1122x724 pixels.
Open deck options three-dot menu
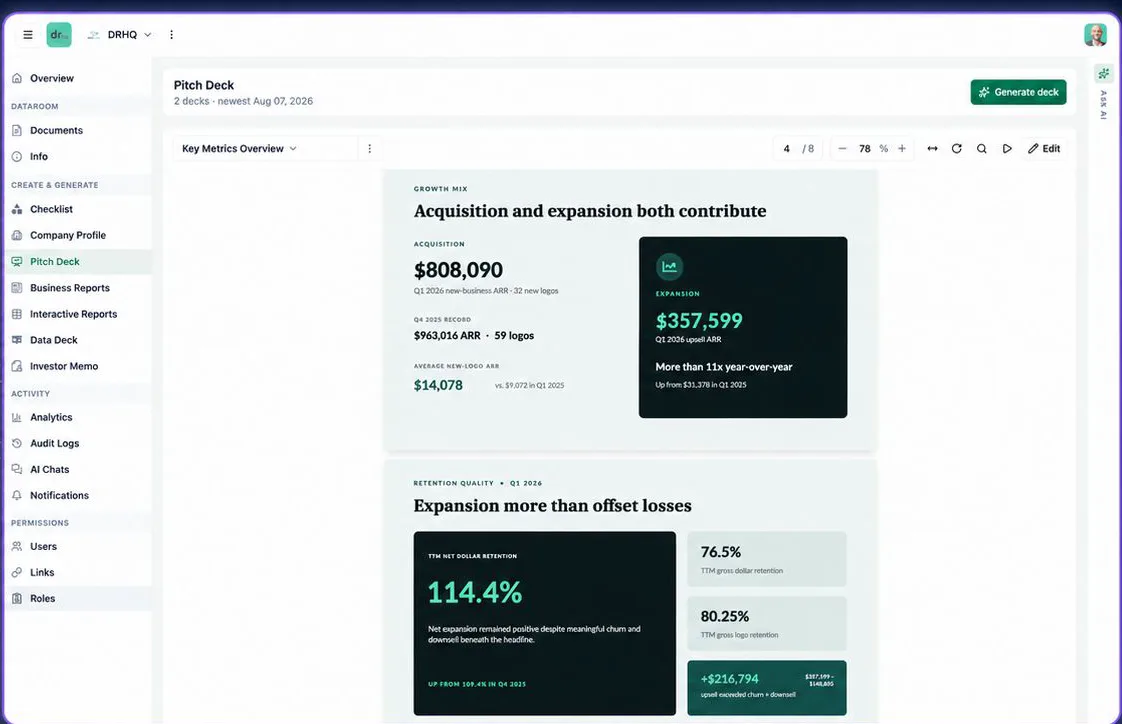point(369,148)
